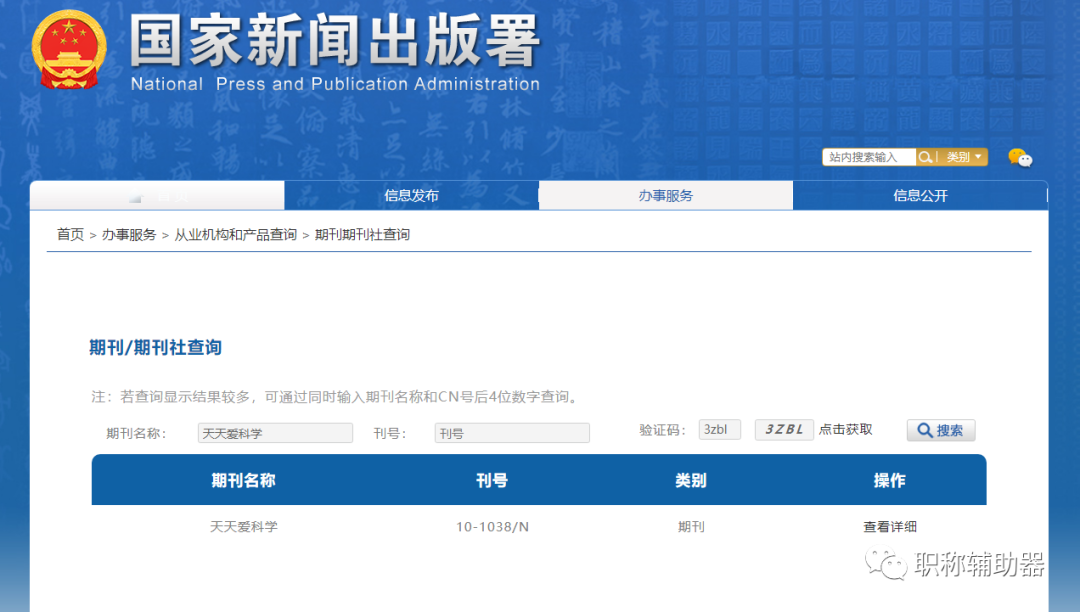
Task: Click the 国家新闻出版署 header title
Action: pyautogui.click(x=330, y=42)
